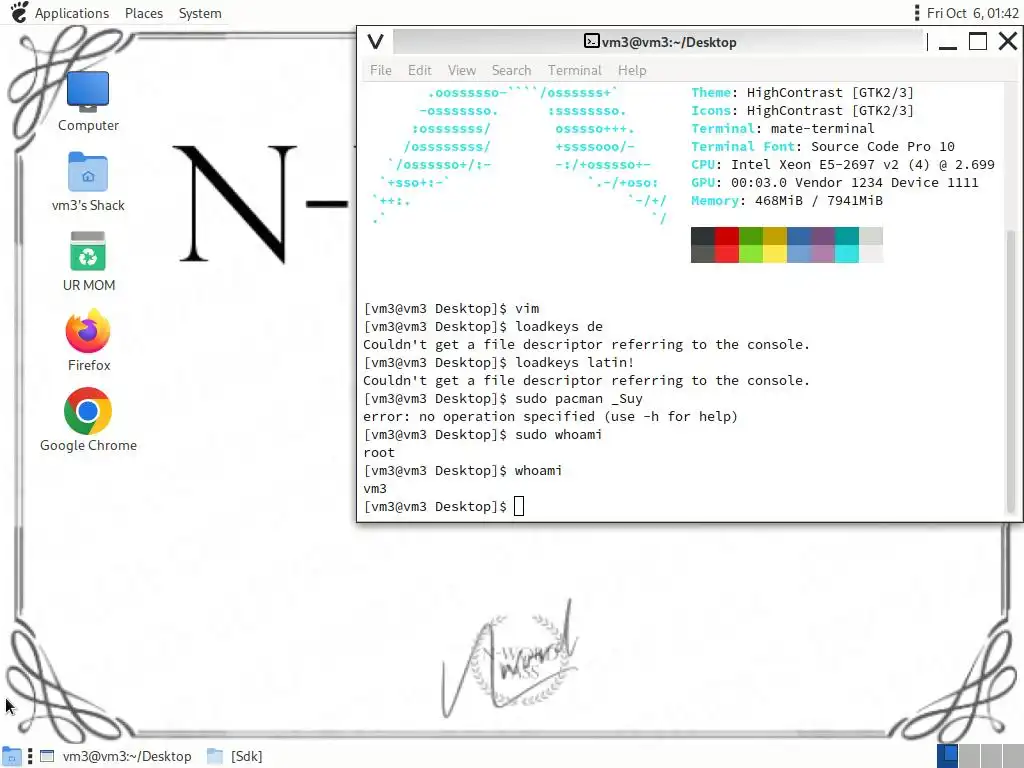Maximize the terminal window

[978, 42]
